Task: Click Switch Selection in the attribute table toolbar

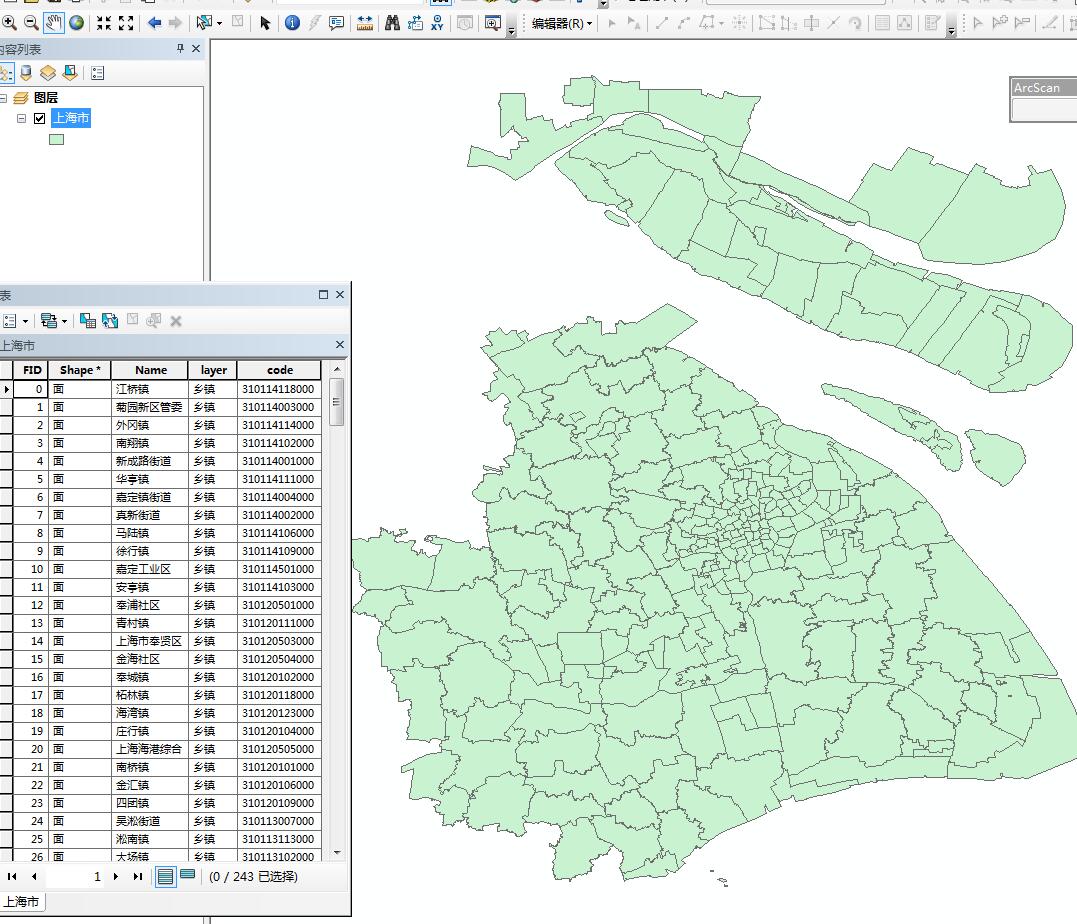Action: (x=110, y=321)
